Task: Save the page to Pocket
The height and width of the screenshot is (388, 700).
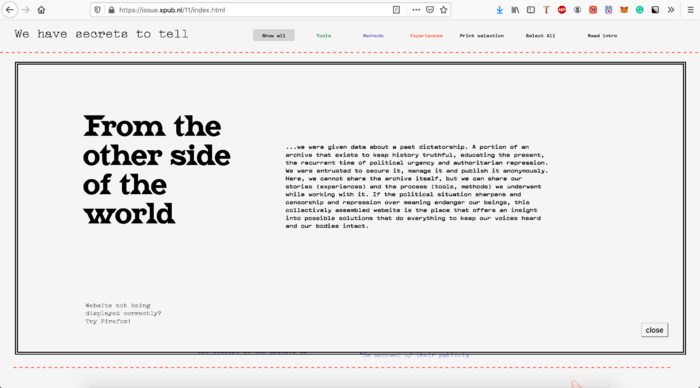Action: point(429,10)
